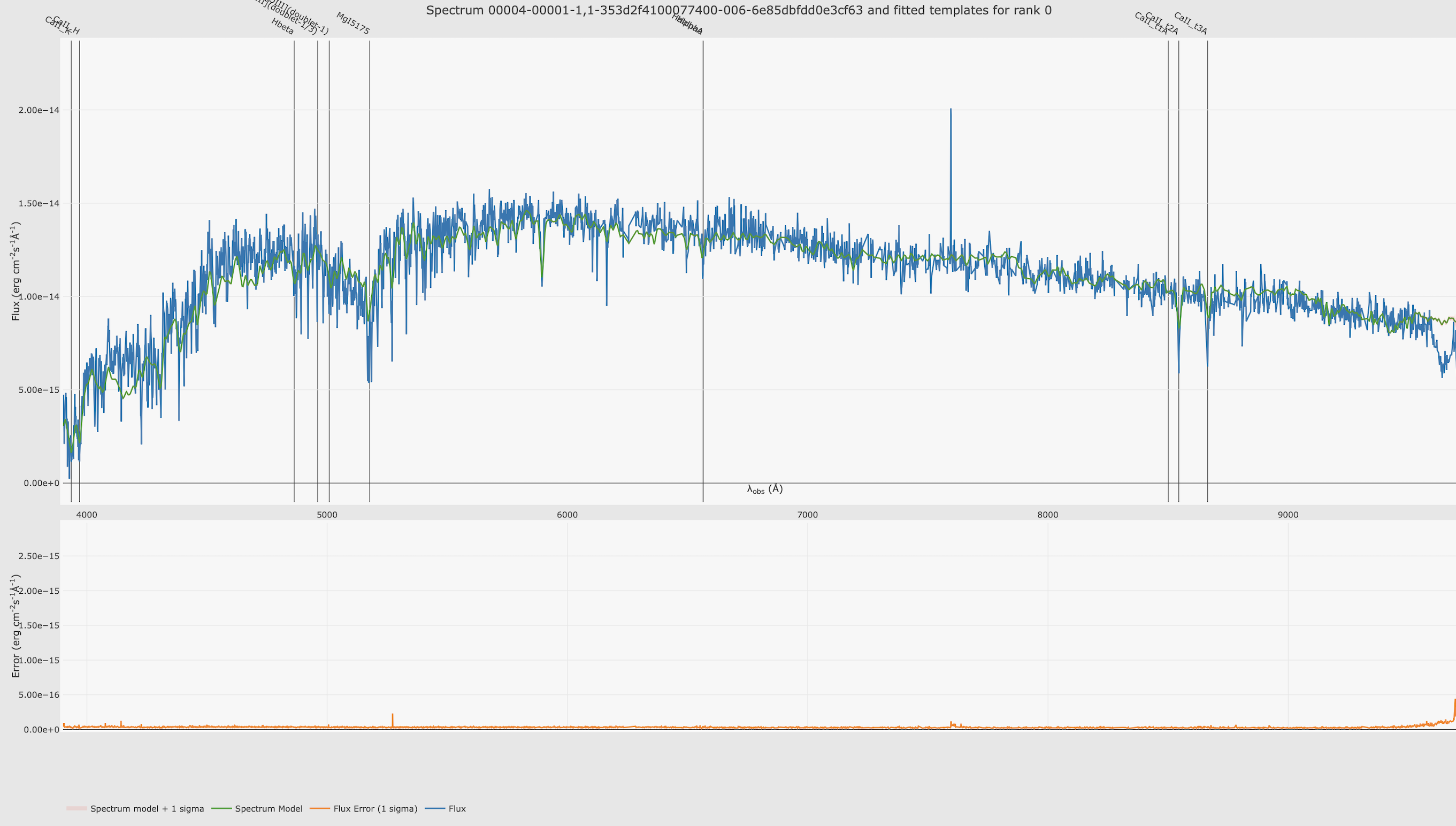Click the CaII_t3A line label

click(x=1190, y=24)
